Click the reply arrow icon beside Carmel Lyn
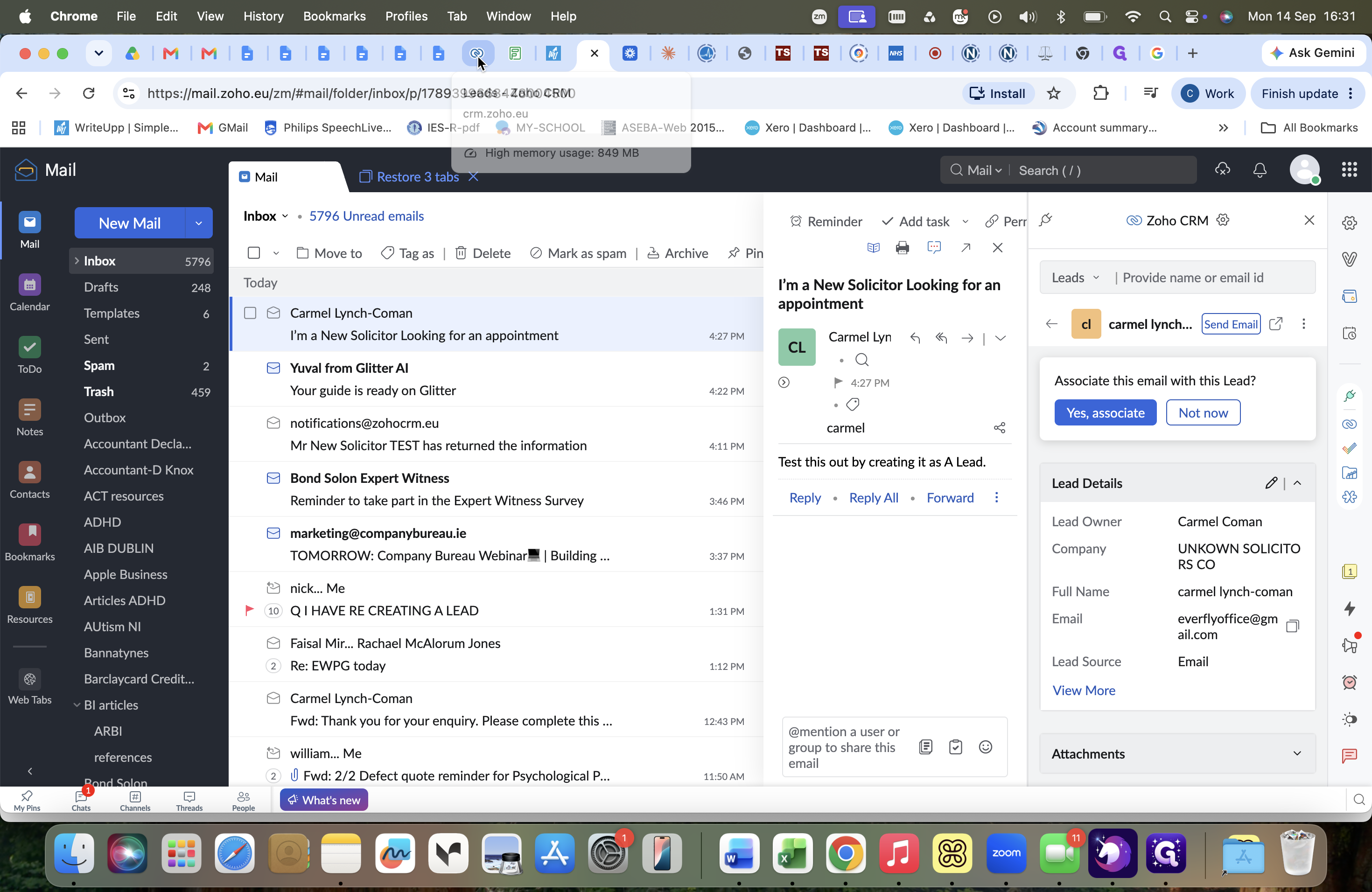Viewport: 1372px width, 892px height. point(915,338)
